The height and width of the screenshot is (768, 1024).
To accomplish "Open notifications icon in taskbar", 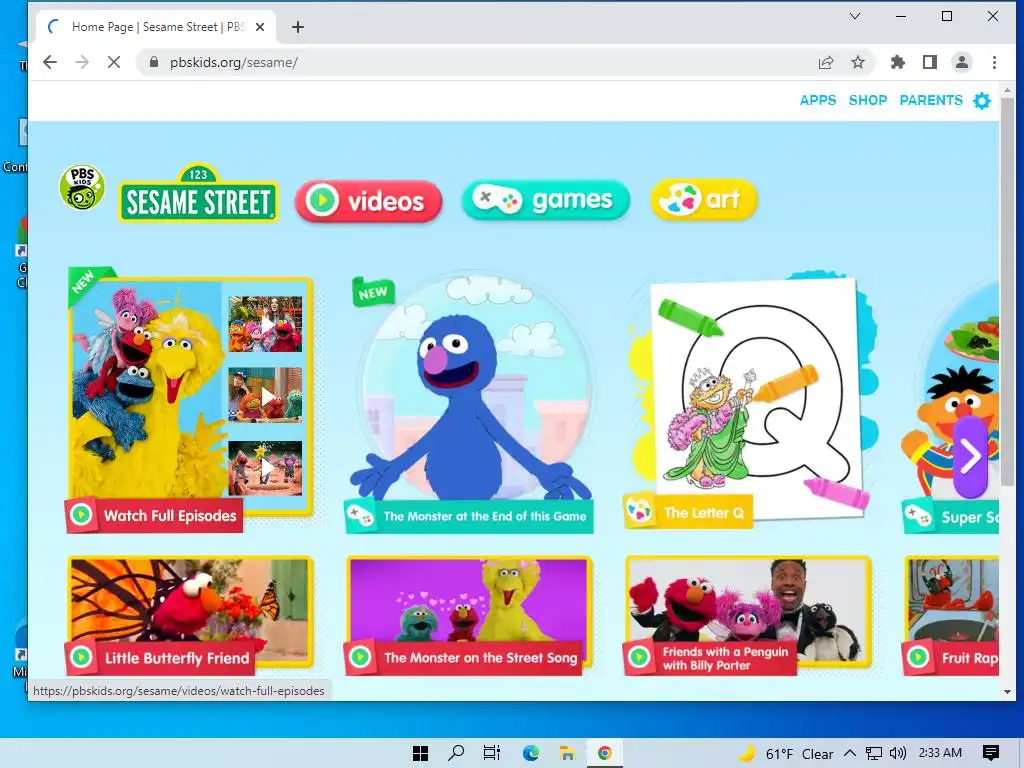I will click(x=990, y=753).
